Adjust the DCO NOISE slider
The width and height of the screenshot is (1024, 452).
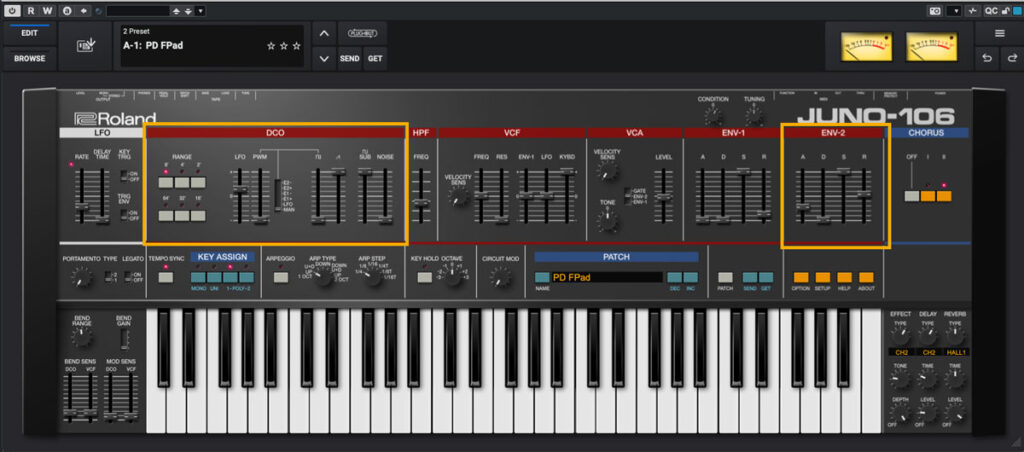click(x=386, y=196)
